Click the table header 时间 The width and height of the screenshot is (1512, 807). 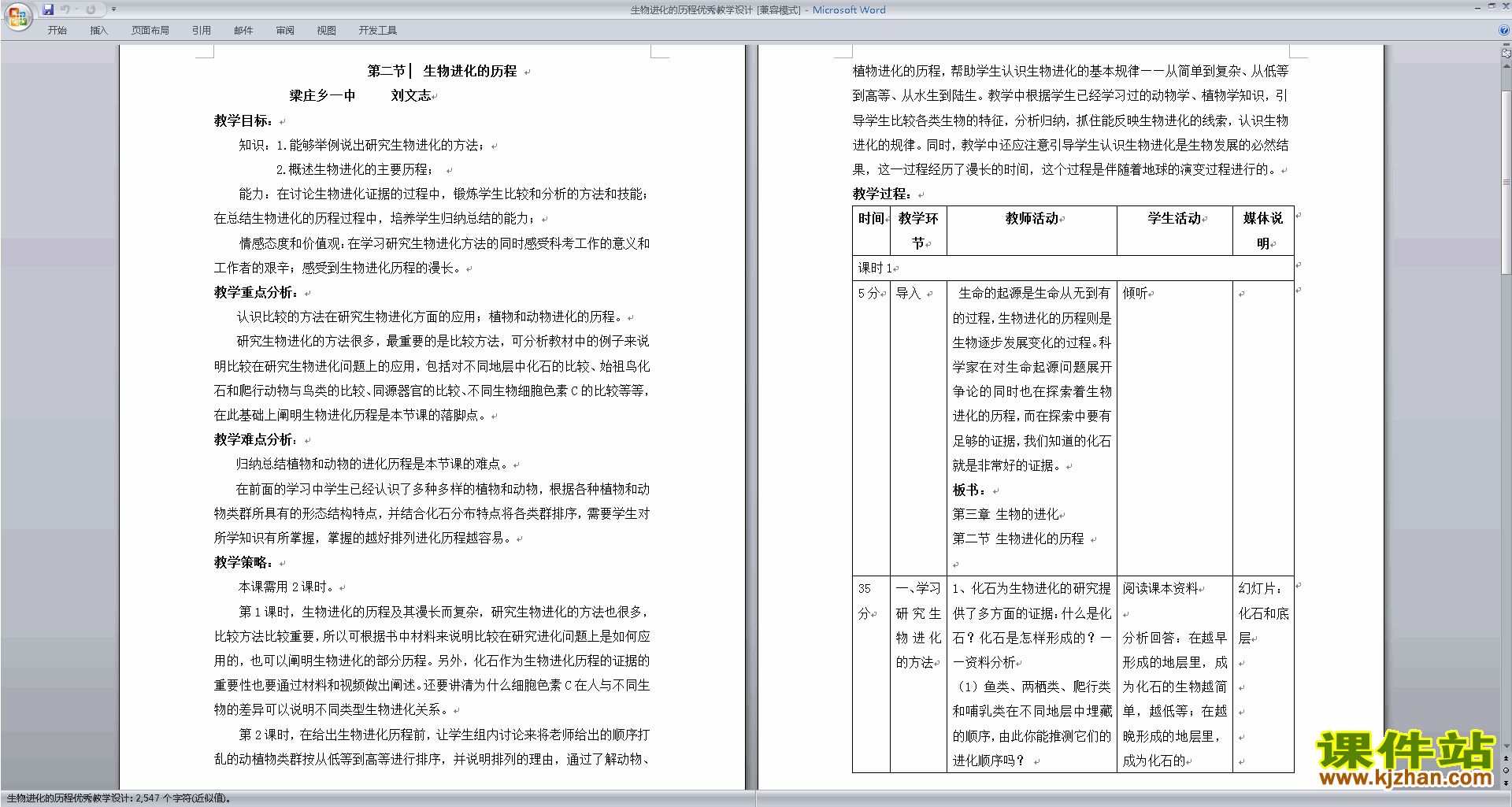coord(871,218)
